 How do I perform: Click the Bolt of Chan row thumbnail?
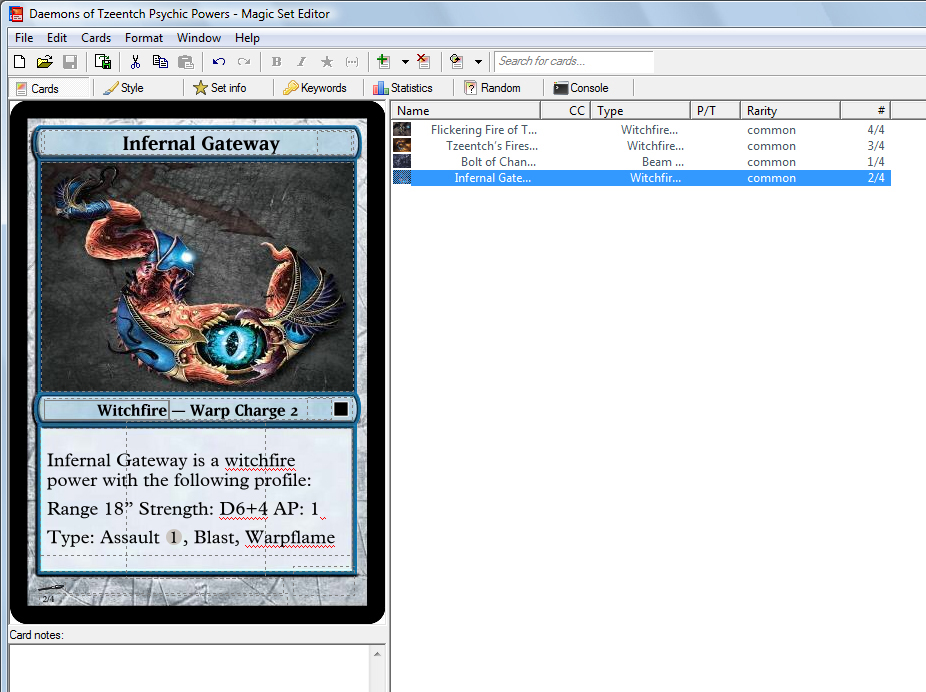point(402,161)
